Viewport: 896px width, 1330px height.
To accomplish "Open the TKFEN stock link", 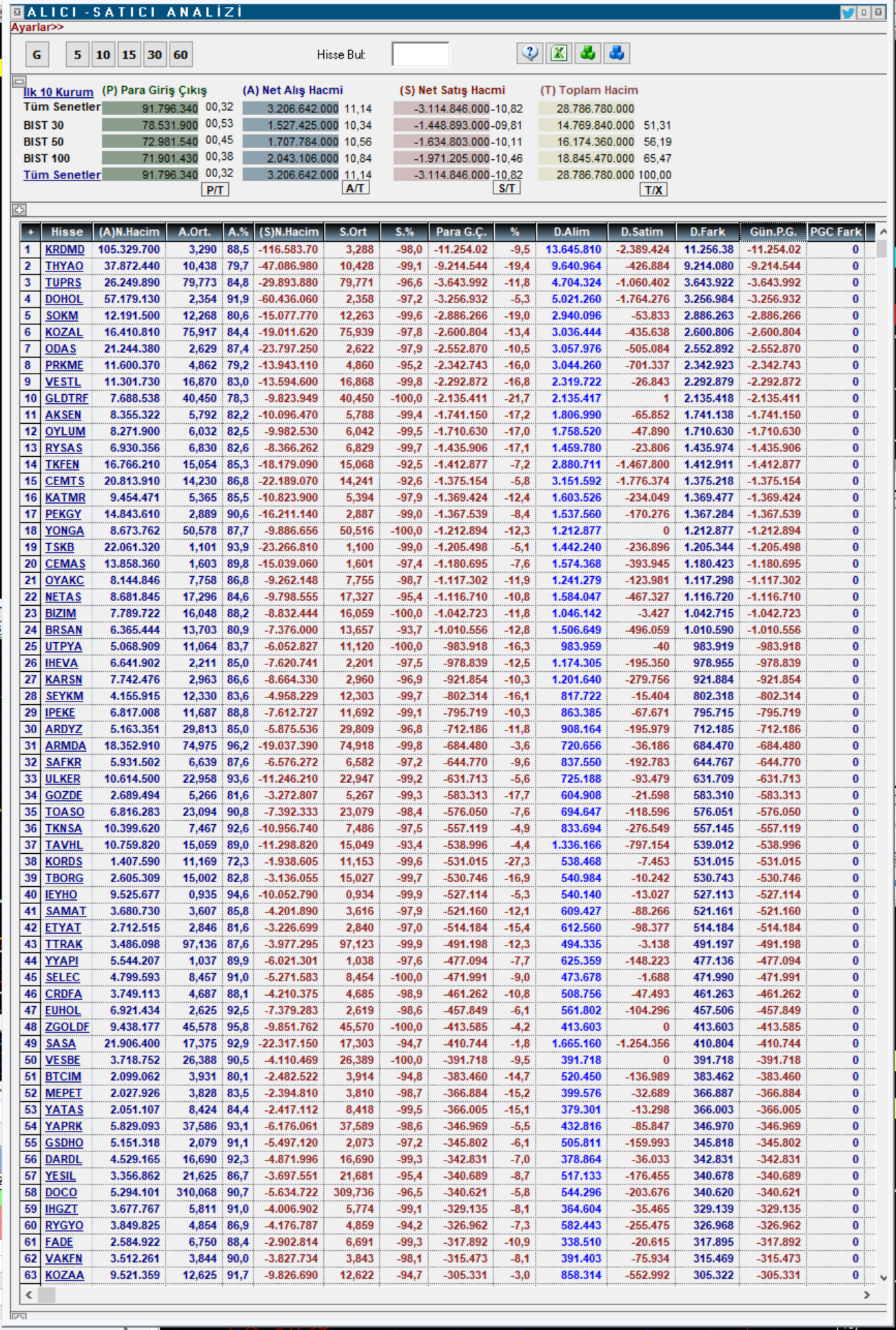I will pos(62,464).
